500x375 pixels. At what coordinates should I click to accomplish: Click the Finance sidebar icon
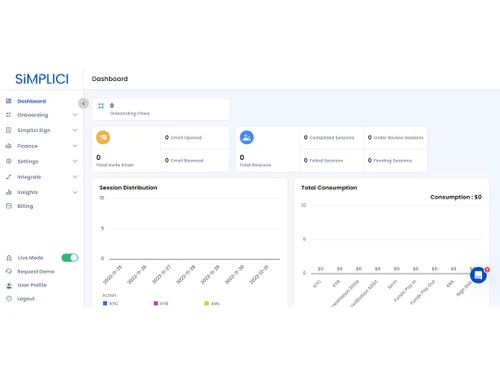click(9, 146)
